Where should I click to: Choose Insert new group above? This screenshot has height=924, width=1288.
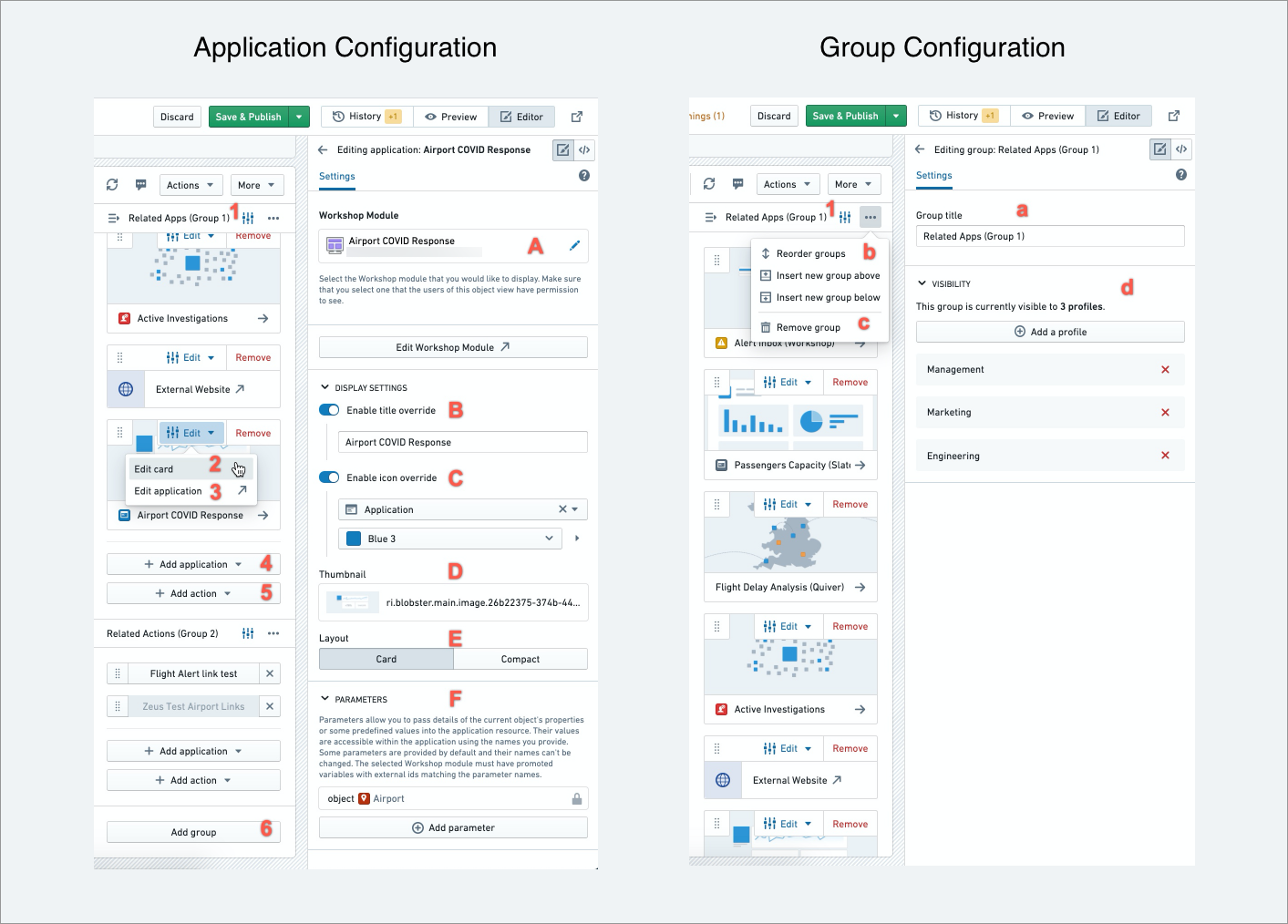[820, 275]
